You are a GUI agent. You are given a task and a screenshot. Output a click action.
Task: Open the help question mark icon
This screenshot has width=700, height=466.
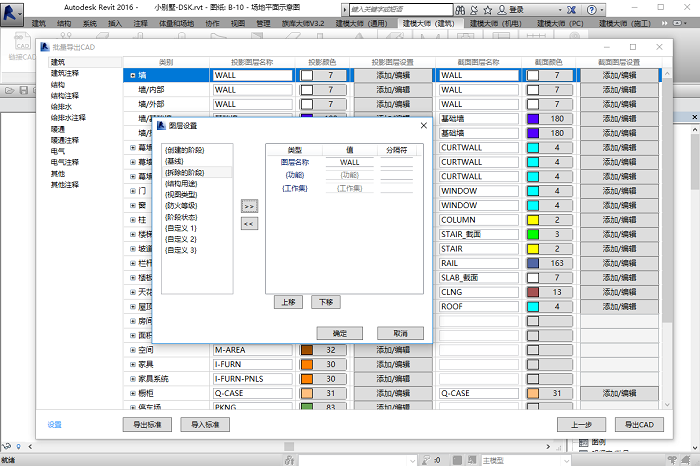592,10
